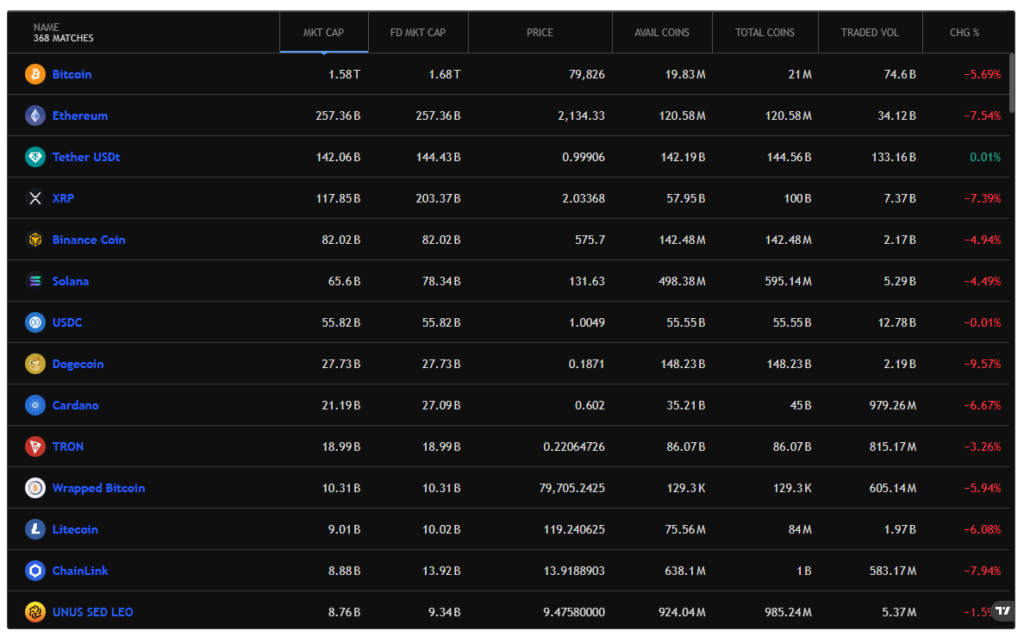This screenshot has height=637, width=1024.
Task: Click the Tether USDt logo icon
Action: pyautogui.click(x=35, y=157)
